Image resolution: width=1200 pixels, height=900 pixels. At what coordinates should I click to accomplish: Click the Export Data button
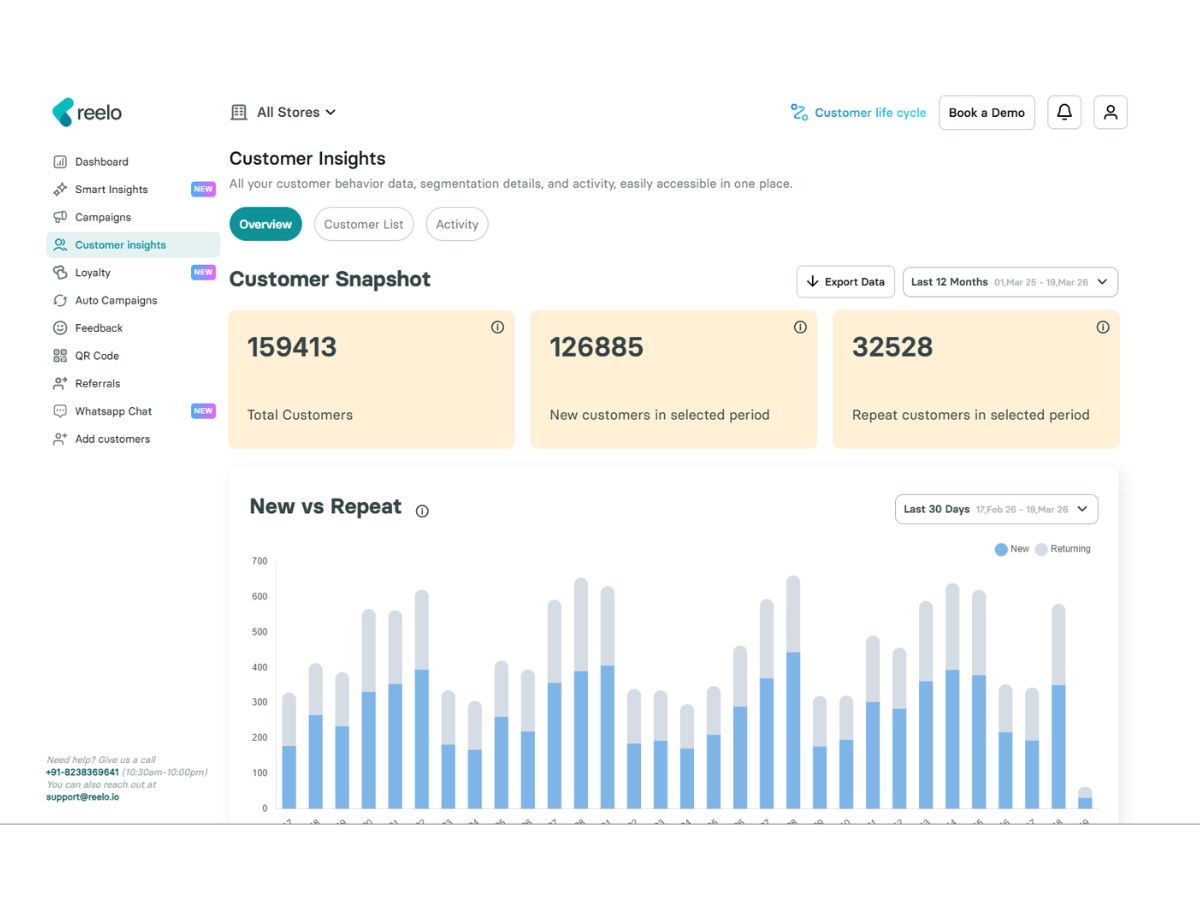click(846, 282)
